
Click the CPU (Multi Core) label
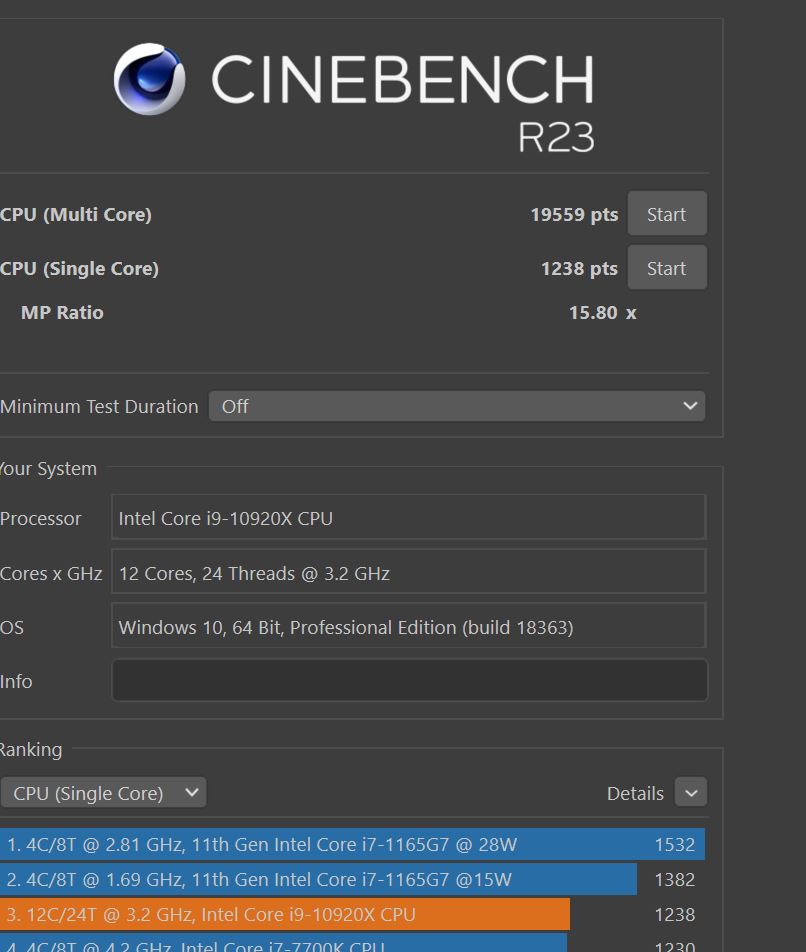click(x=76, y=214)
